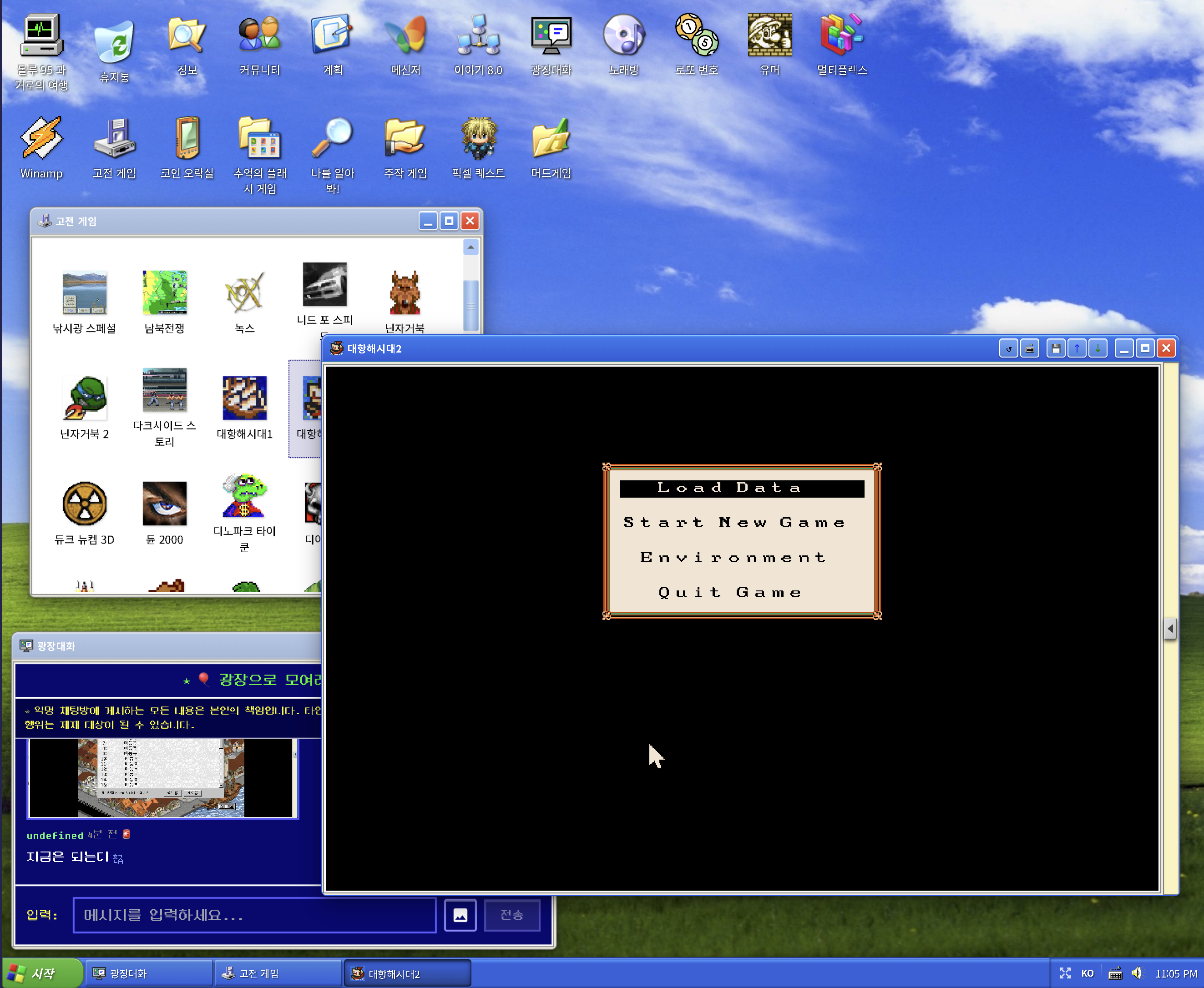Open the 나를 알아봐! magnifier icon
Screen dimensions: 1204x988
tap(333, 156)
